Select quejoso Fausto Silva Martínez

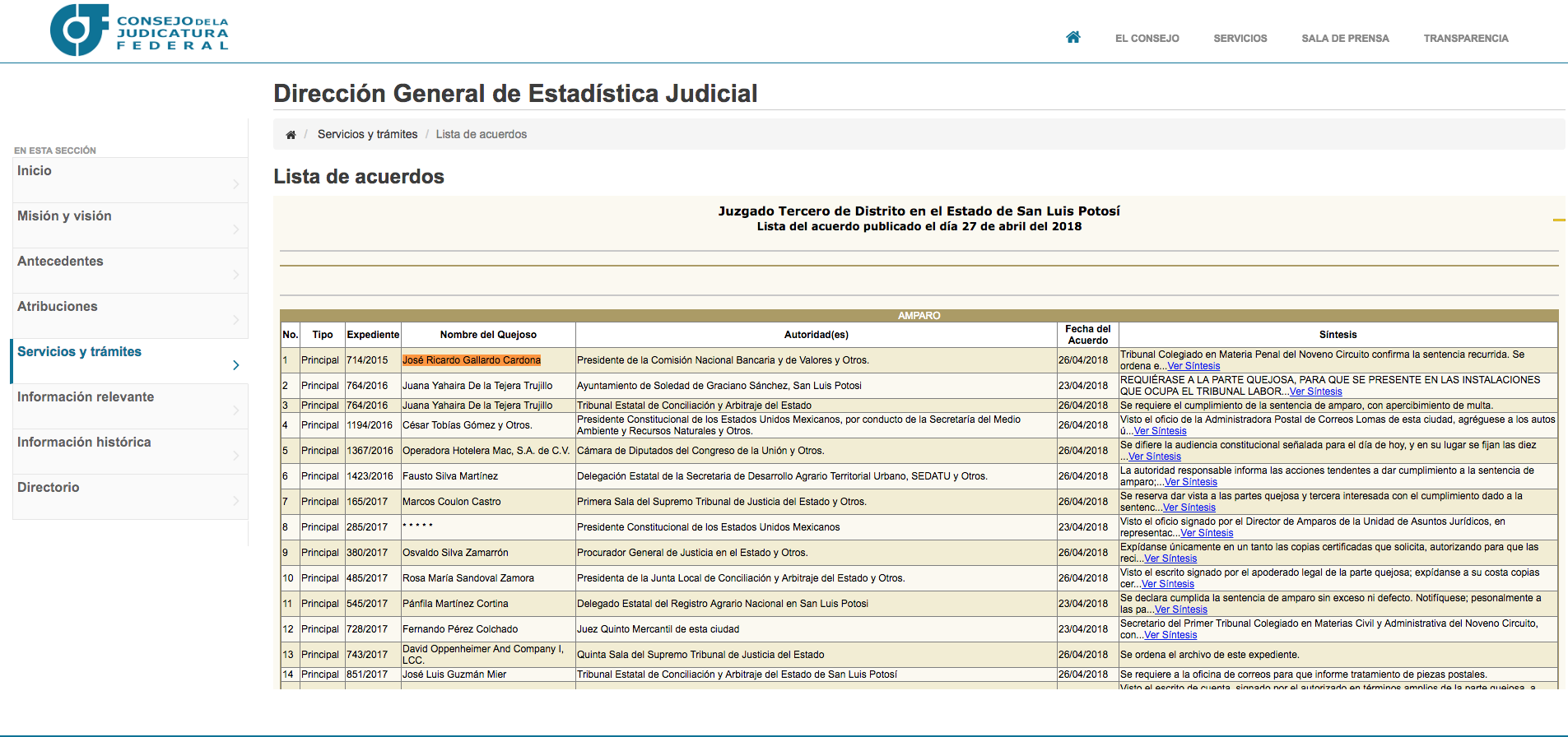click(450, 476)
